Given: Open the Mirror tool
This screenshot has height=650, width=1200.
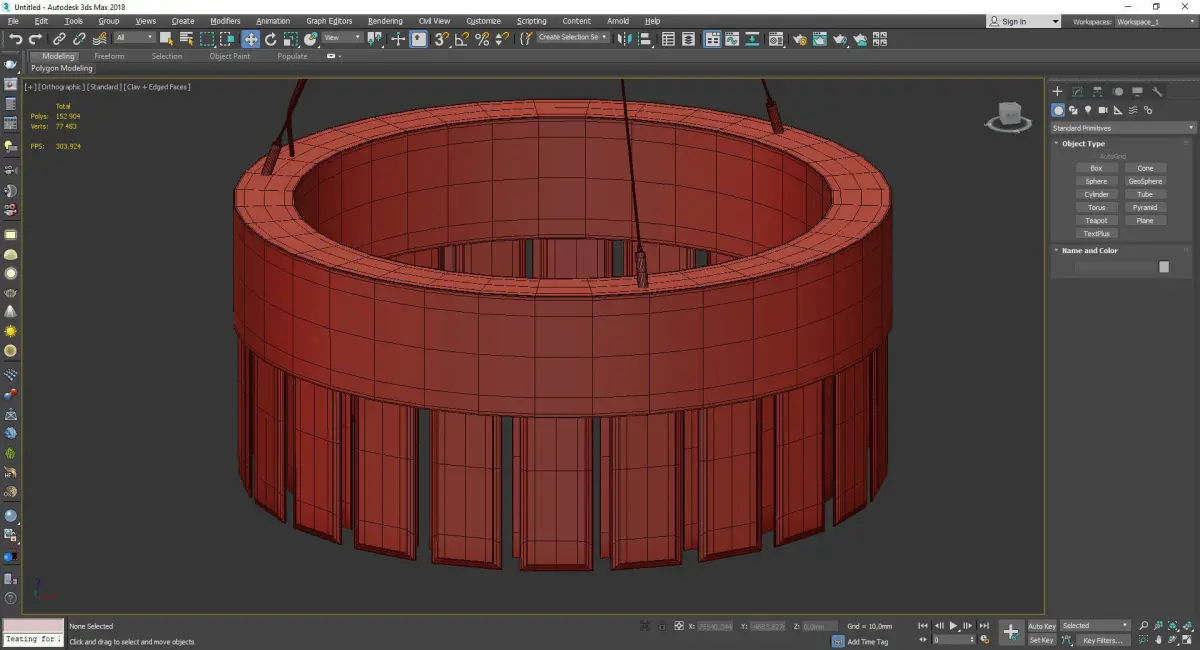Looking at the screenshot, I should [x=623, y=39].
